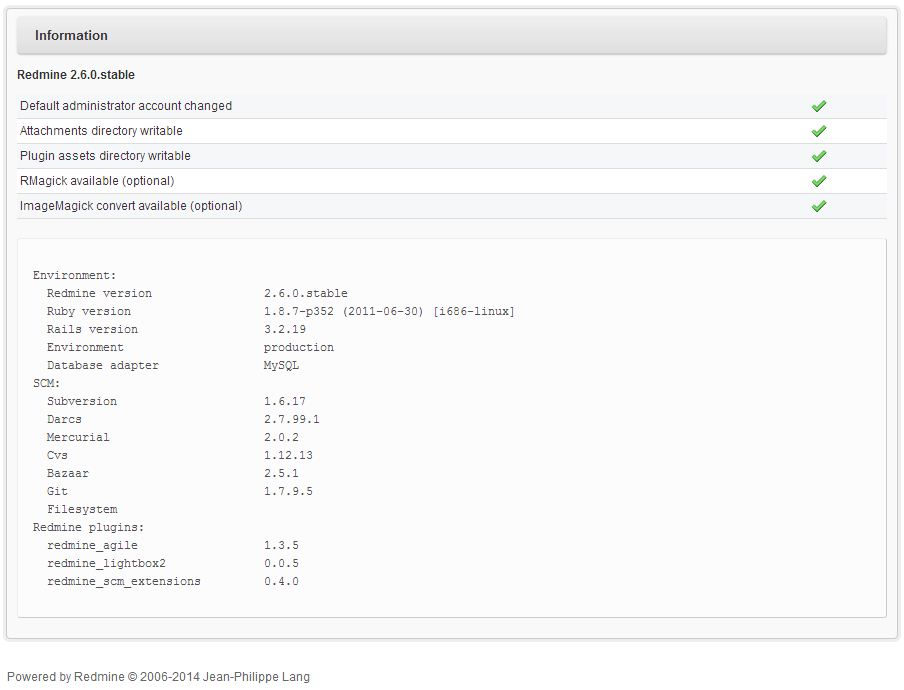
Task: Click redmine_scm_extensions version 0.4.0
Action: (281, 582)
